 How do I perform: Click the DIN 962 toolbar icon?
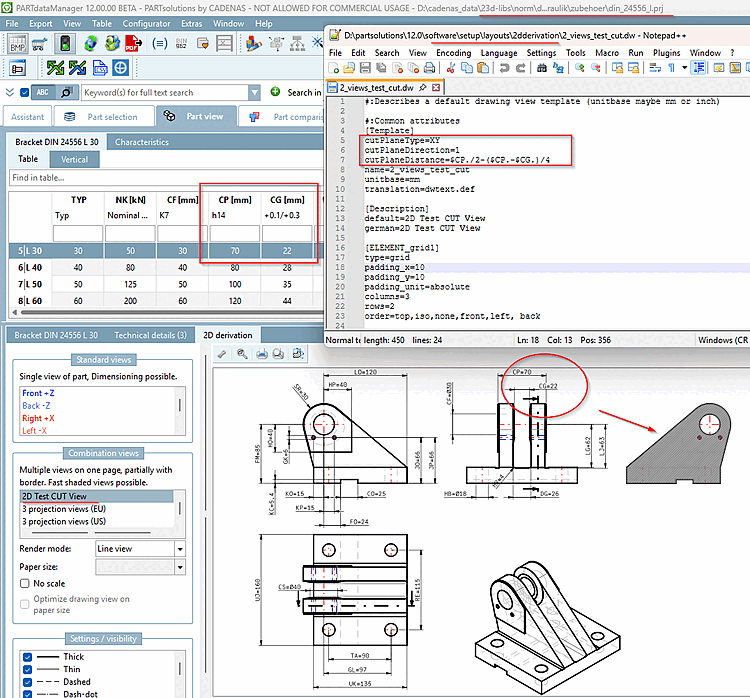coord(181,44)
